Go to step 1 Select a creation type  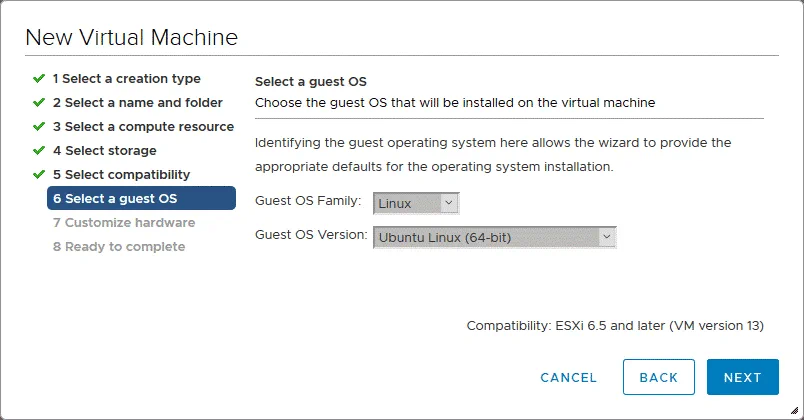click(x=126, y=78)
